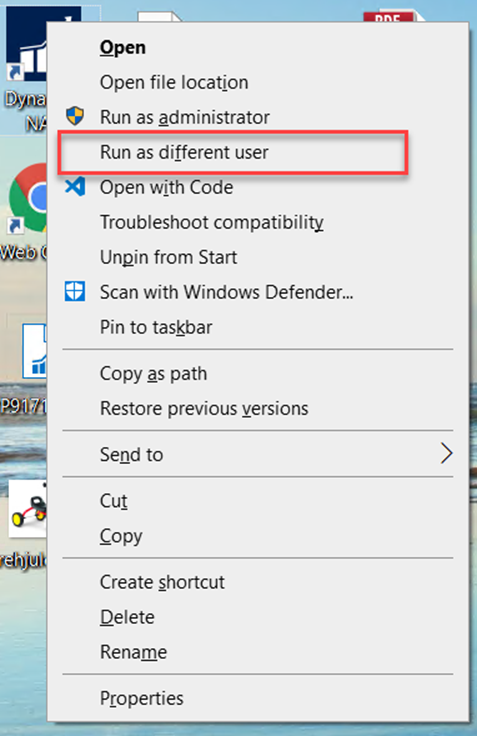
Task: Click the Dynamics NAV desktop shortcut icon
Action: tap(27, 45)
